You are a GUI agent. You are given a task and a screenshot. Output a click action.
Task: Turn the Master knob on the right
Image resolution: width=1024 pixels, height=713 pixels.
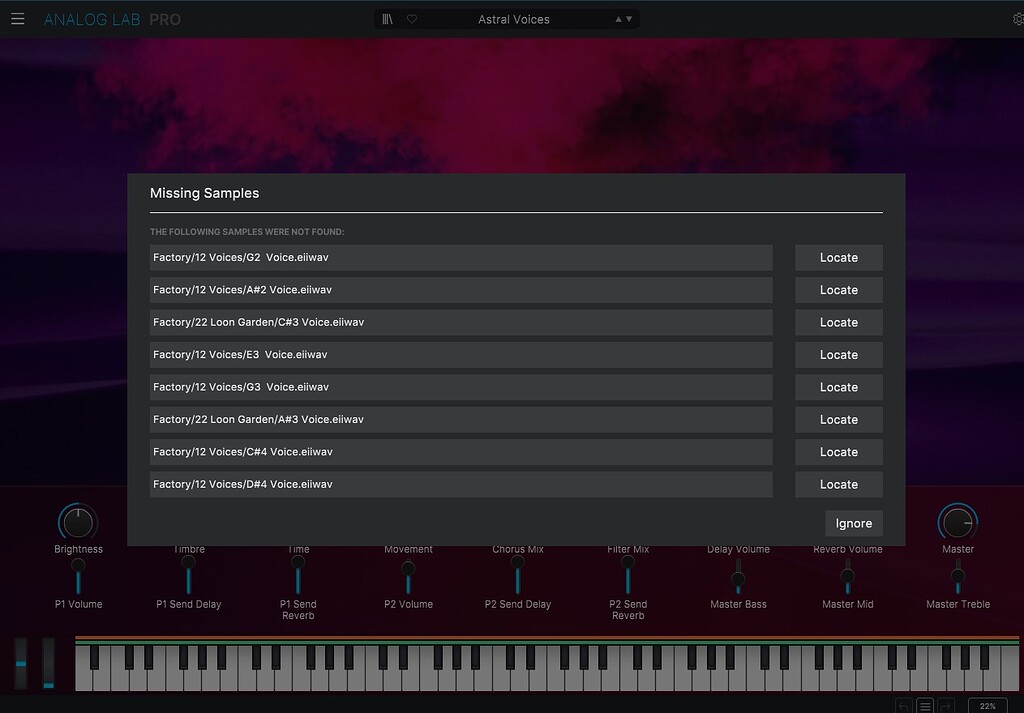[x=957, y=522]
